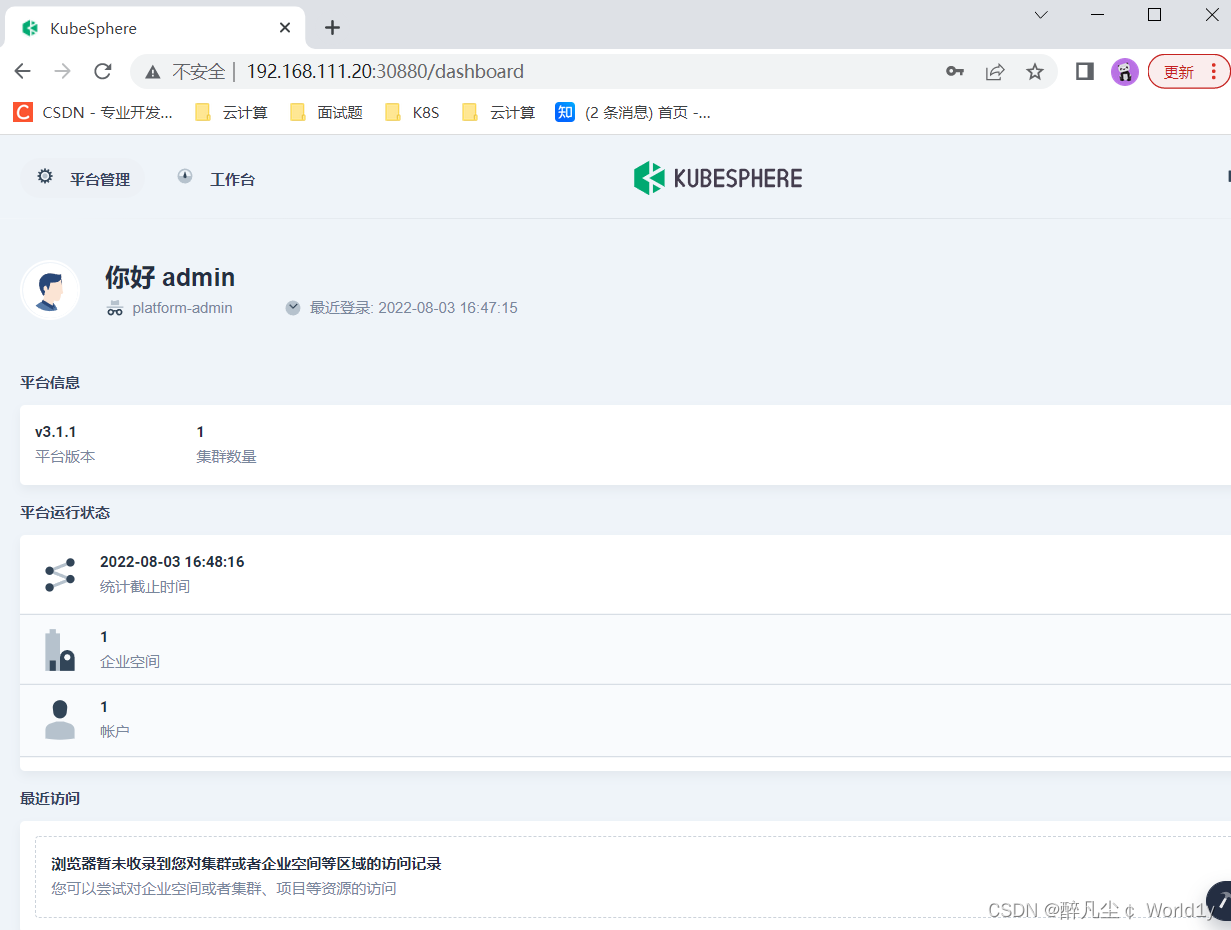
Task: Close the KubeSphere browser tab
Action: coord(285,28)
